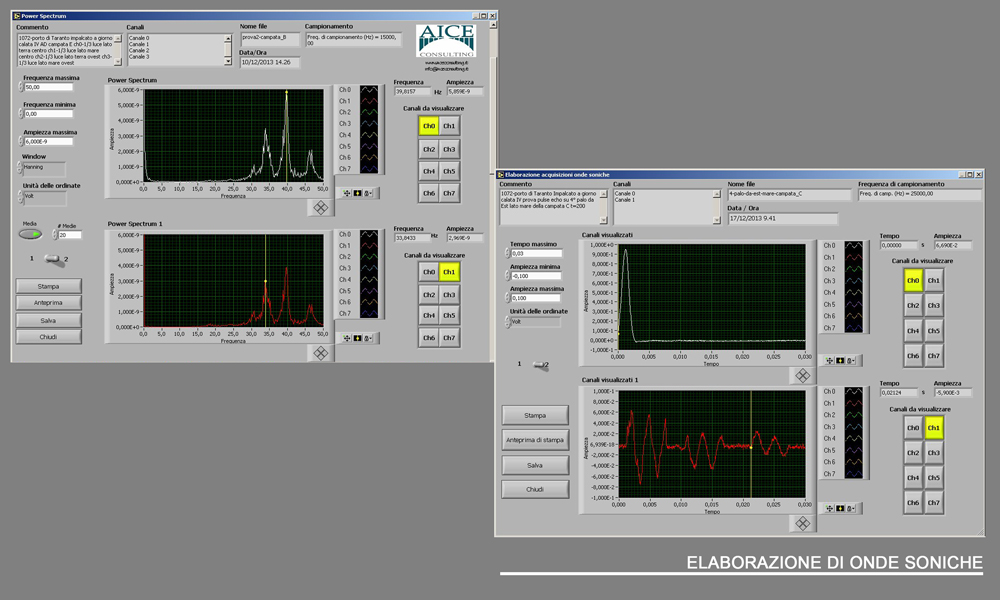Select the zoom tool under the Power Spectrum graph
1000x600 pixels.
pyautogui.click(x=357, y=193)
